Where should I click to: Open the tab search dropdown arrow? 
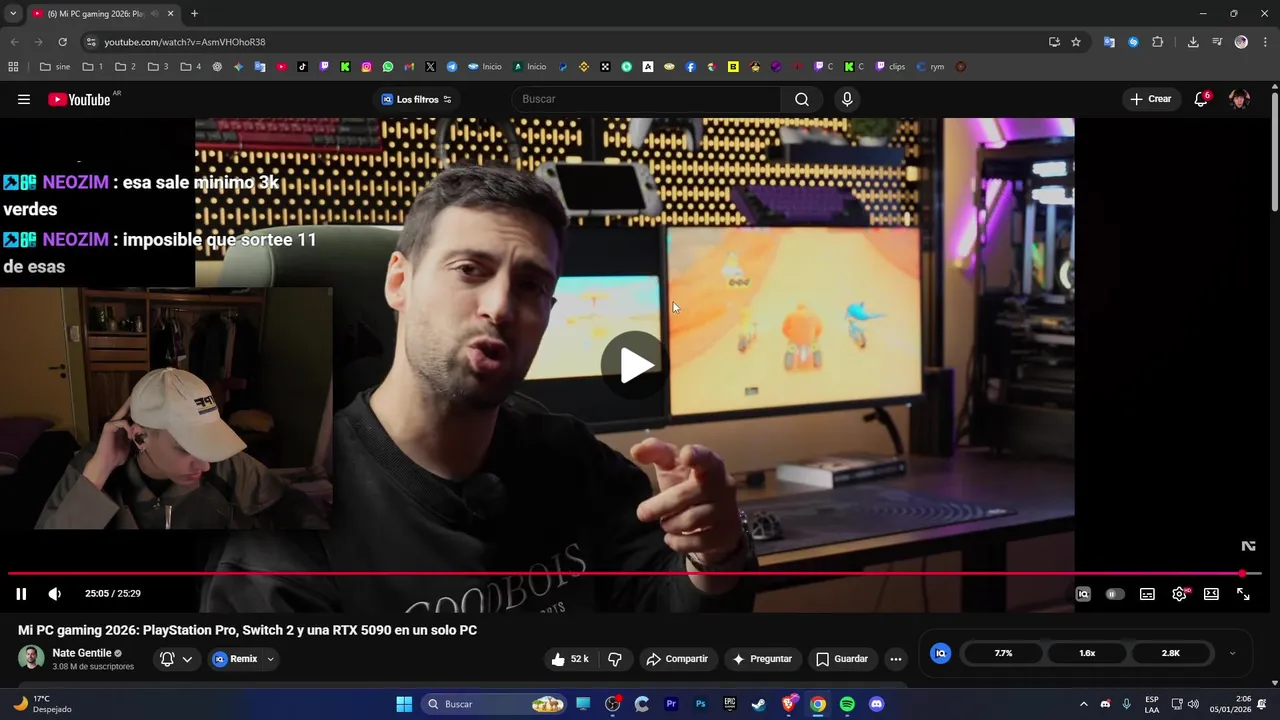click(12, 13)
